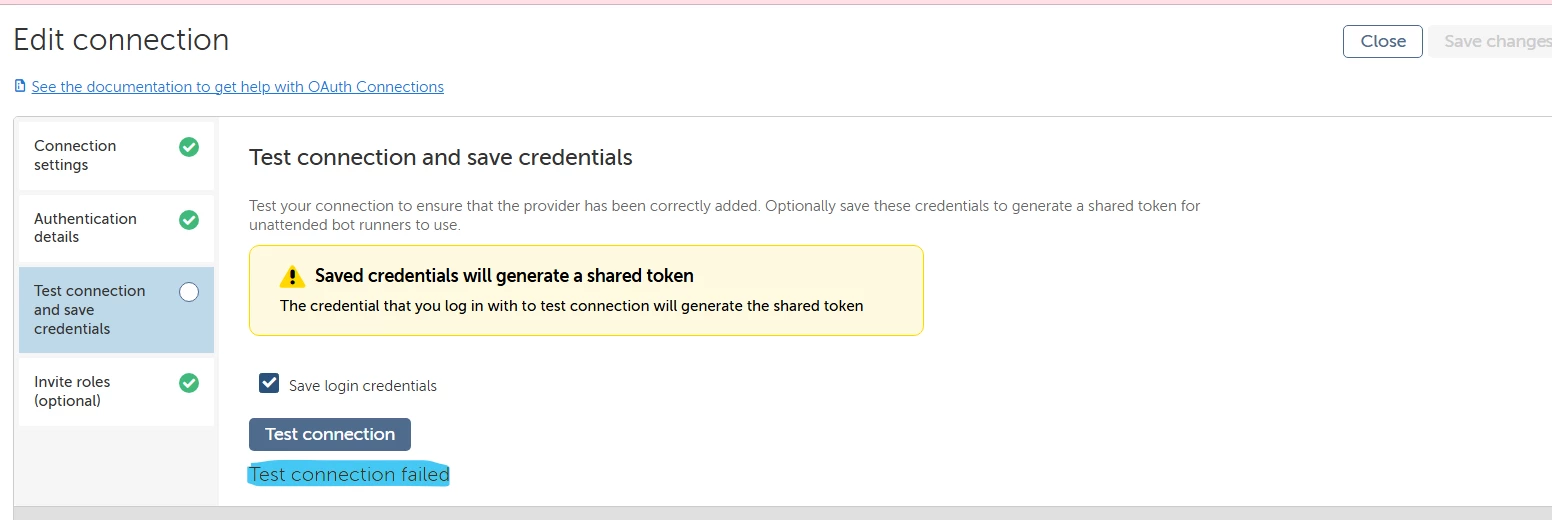Click the green checkmark next to Invite roles
Image resolution: width=1552 pixels, height=520 pixels.
pos(189,383)
